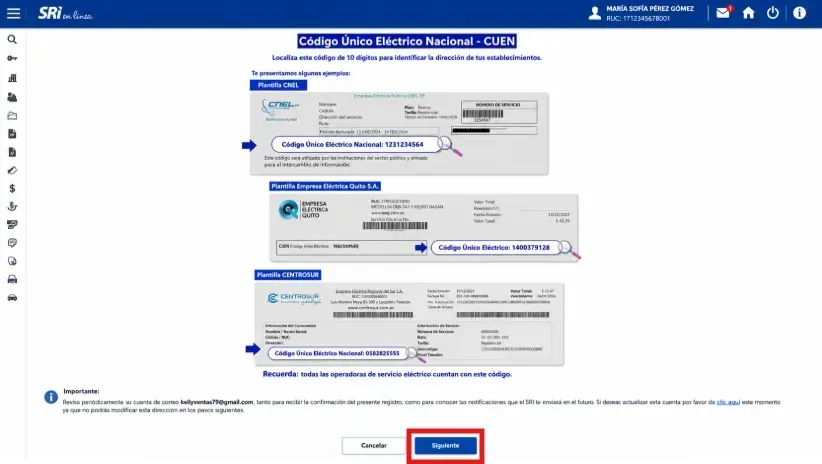Open the user profile icon
The image size is (822, 464).
coord(594,13)
